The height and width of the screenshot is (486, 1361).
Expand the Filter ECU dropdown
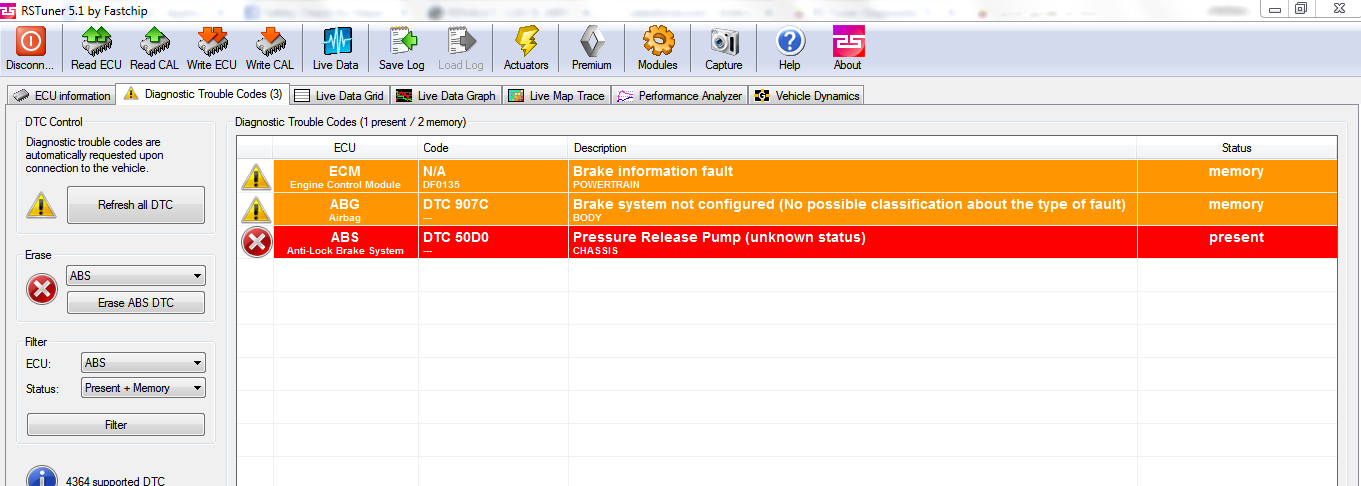click(143, 363)
